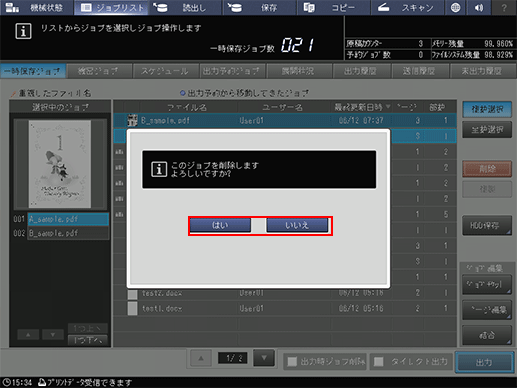Select the test2.docx job row
The width and height of the screenshot is (517, 388).
(x=285, y=293)
